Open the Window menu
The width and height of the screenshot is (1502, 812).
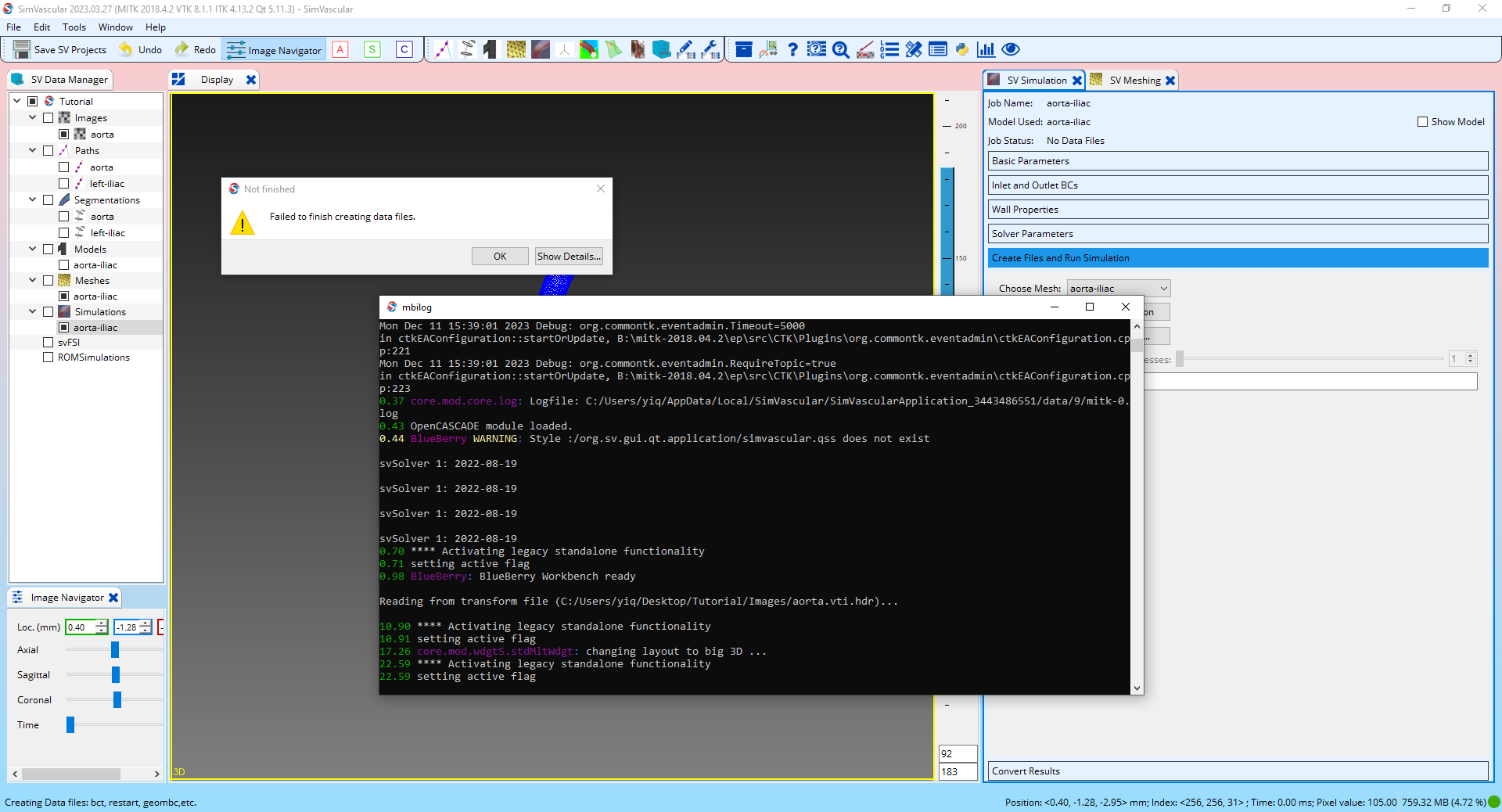tap(116, 27)
